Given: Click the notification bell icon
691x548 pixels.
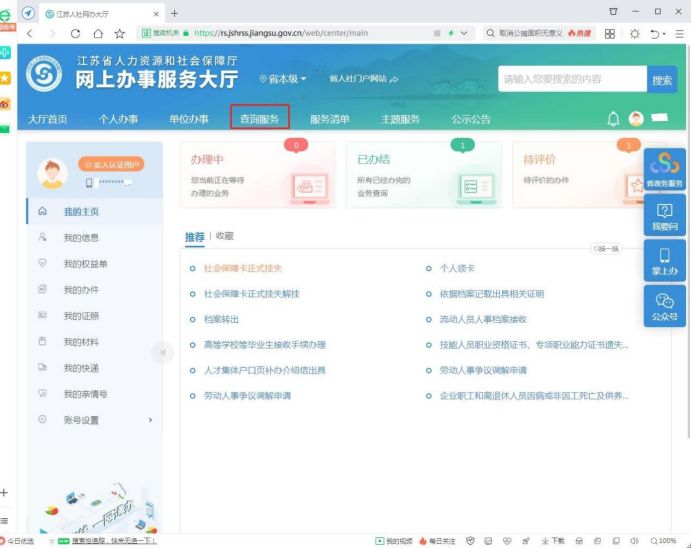Looking at the screenshot, I should (x=613, y=118).
